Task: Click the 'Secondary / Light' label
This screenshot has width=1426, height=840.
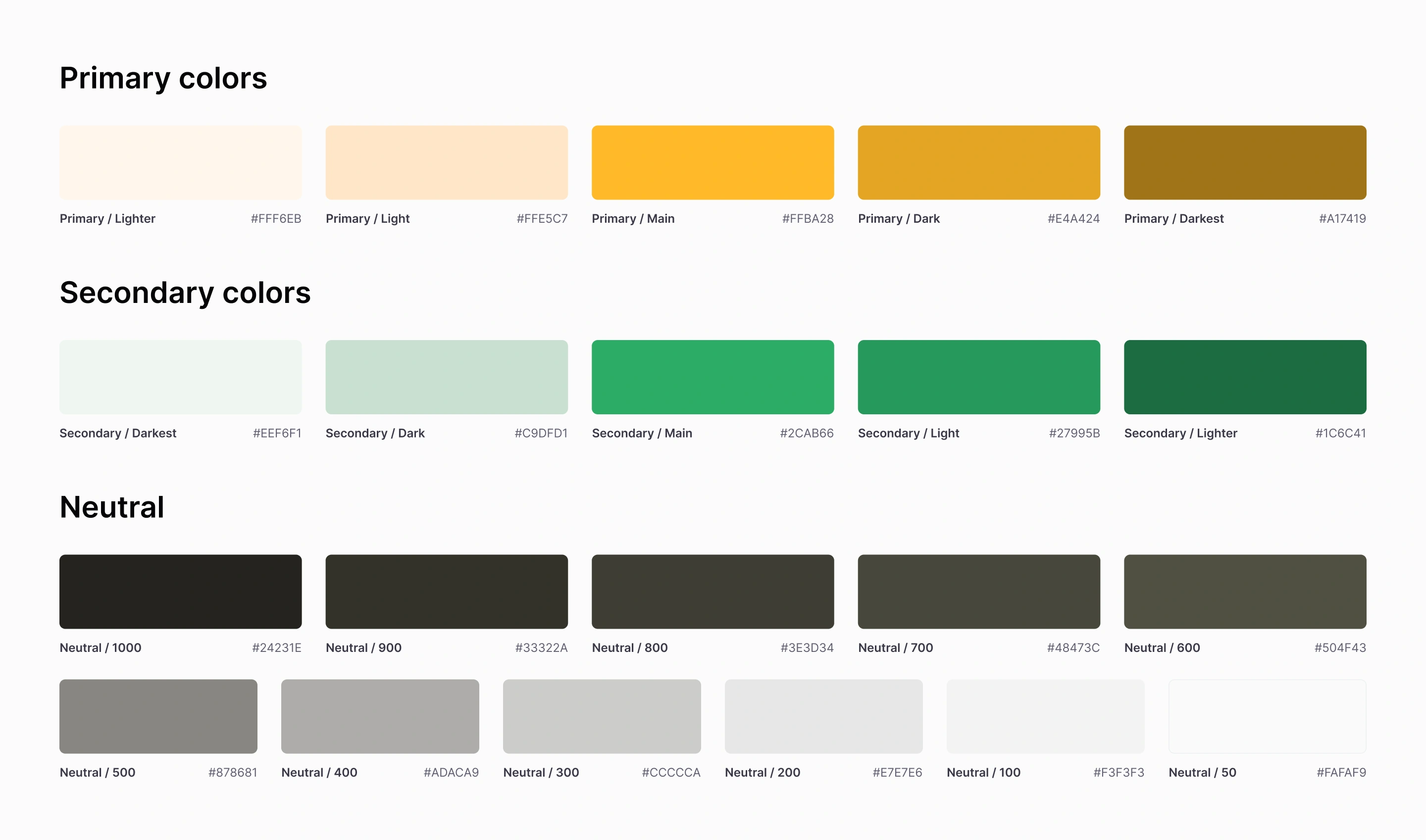Action: [x=908, y=434]
